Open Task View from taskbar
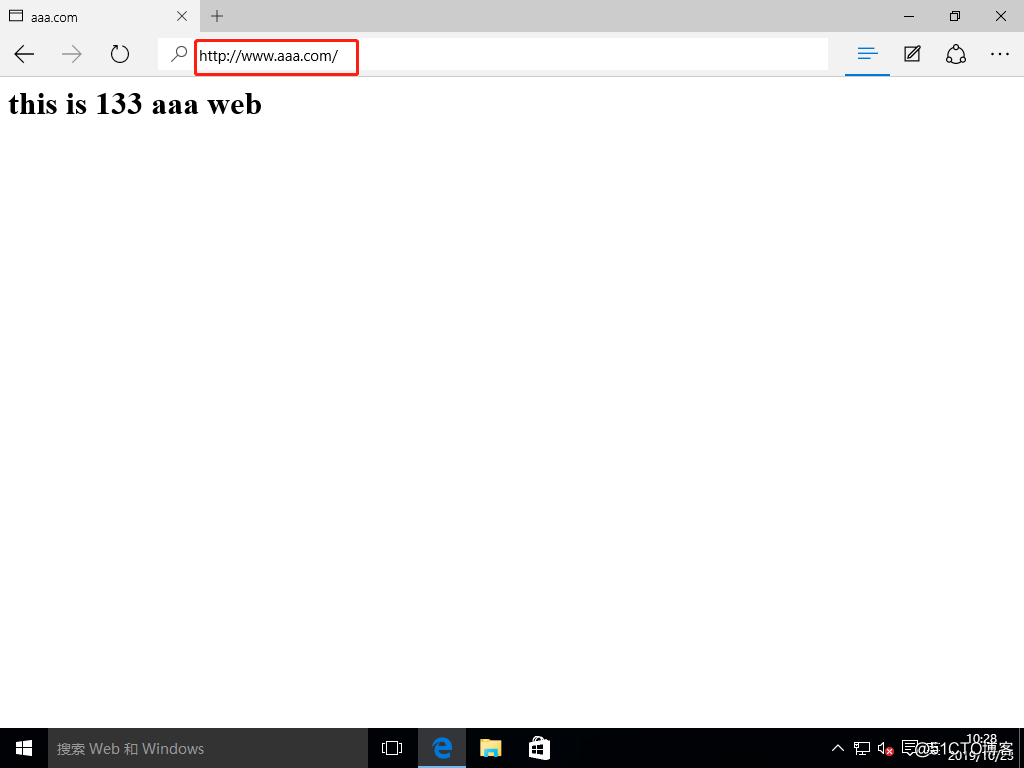 click(392, 748)
